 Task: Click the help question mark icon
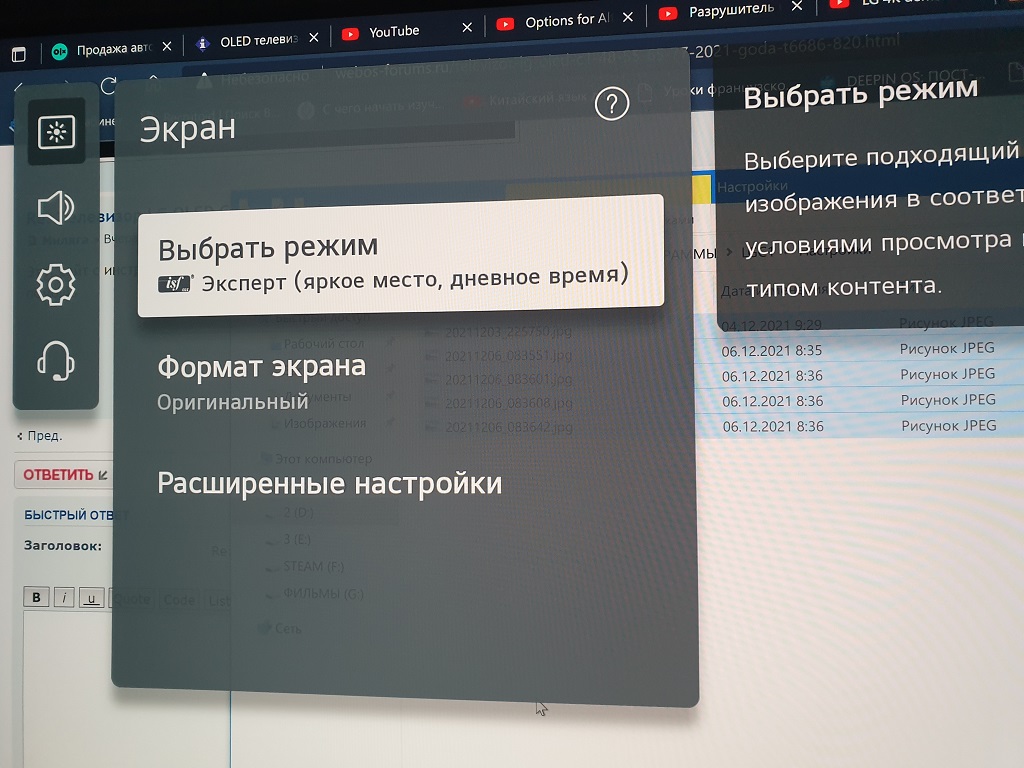click(611, 104)
